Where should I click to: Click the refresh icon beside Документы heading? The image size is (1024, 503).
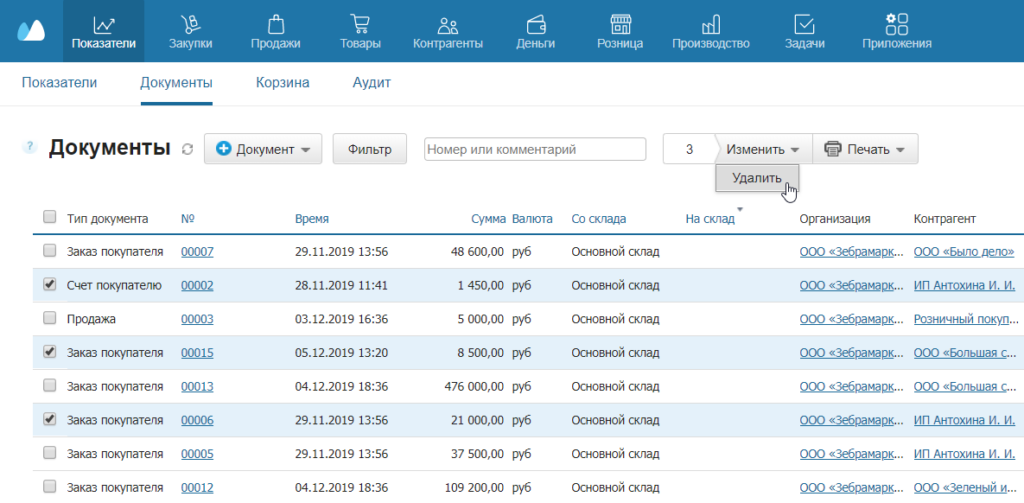(187, 149)
